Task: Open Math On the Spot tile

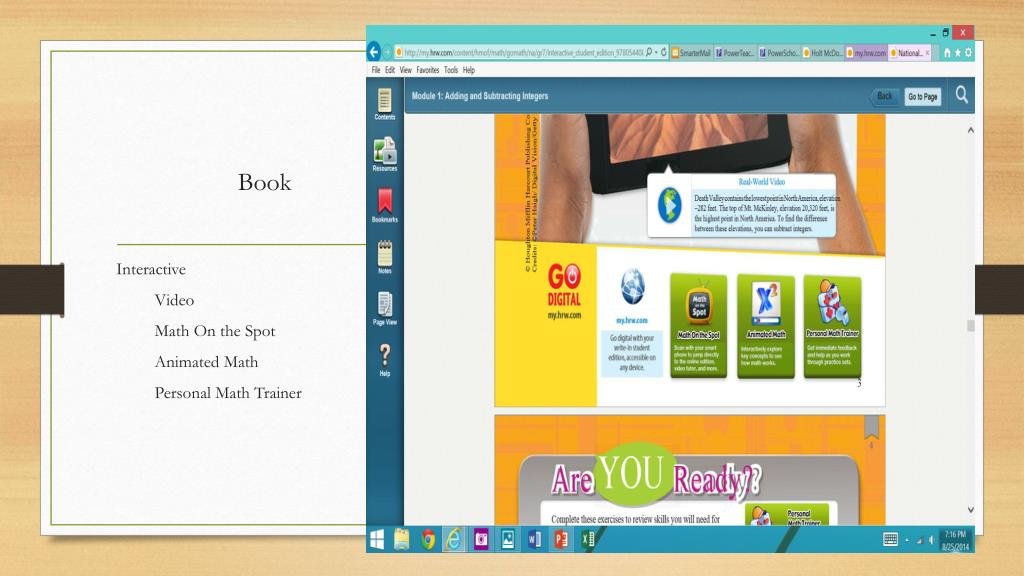Action: [698, 325]
